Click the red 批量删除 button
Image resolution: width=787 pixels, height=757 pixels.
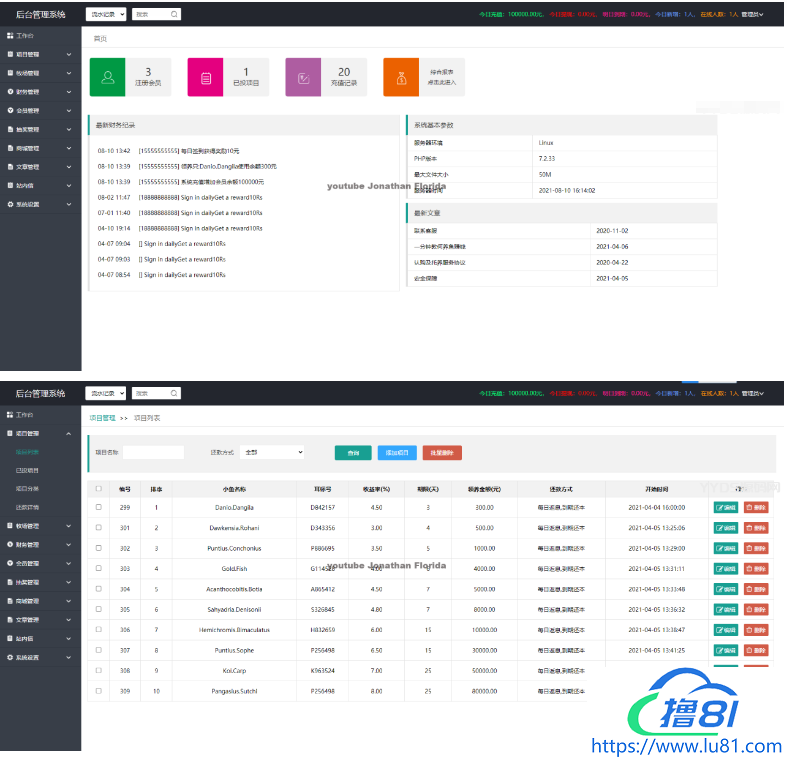(x=442, y=453)
